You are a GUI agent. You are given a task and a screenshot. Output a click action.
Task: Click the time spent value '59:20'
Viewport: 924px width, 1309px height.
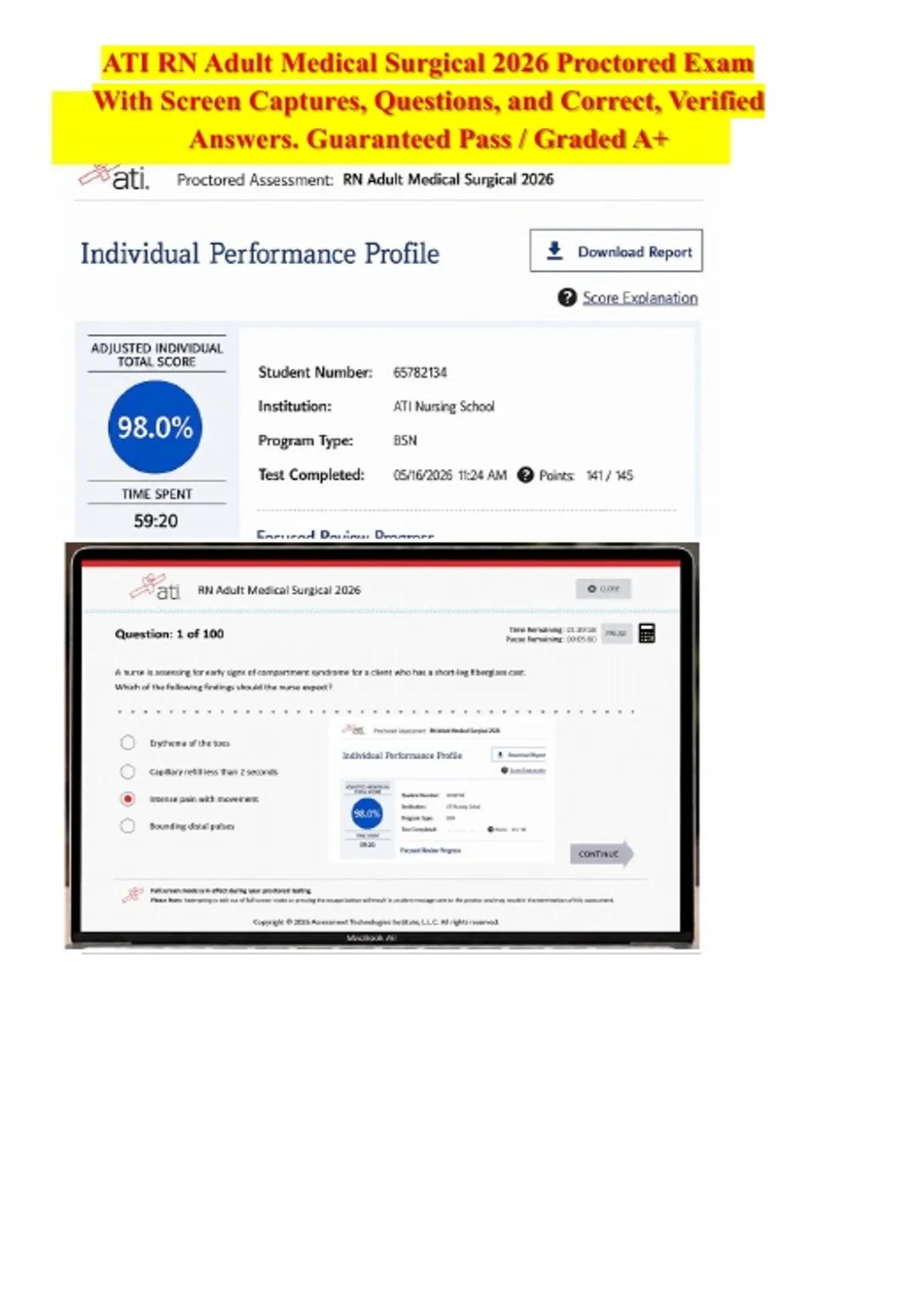point(156,521)
